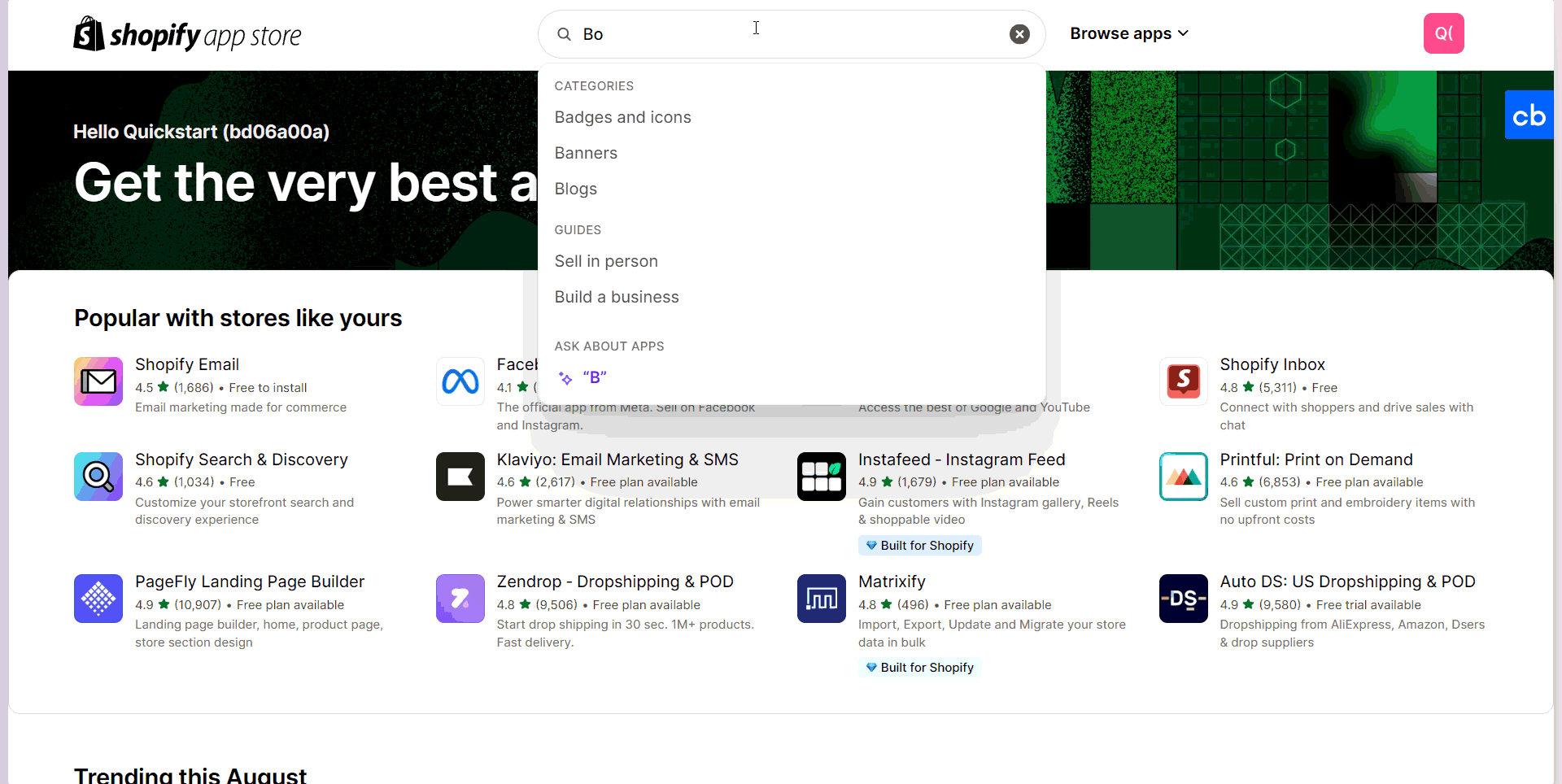This screenshot has width=1562, height=784.
Task: Open the Shopify Email app icon
Action: [x=98, y=381]
